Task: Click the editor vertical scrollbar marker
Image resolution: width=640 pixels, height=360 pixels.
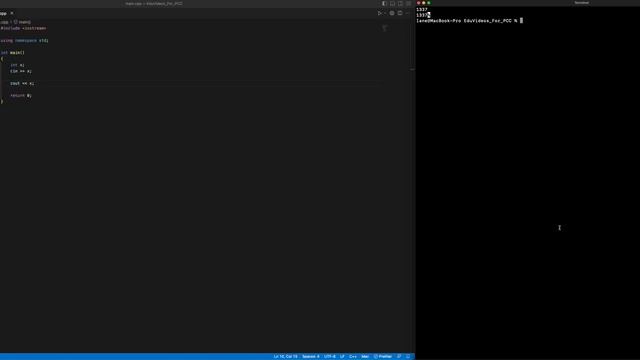Action: point(412,69)
